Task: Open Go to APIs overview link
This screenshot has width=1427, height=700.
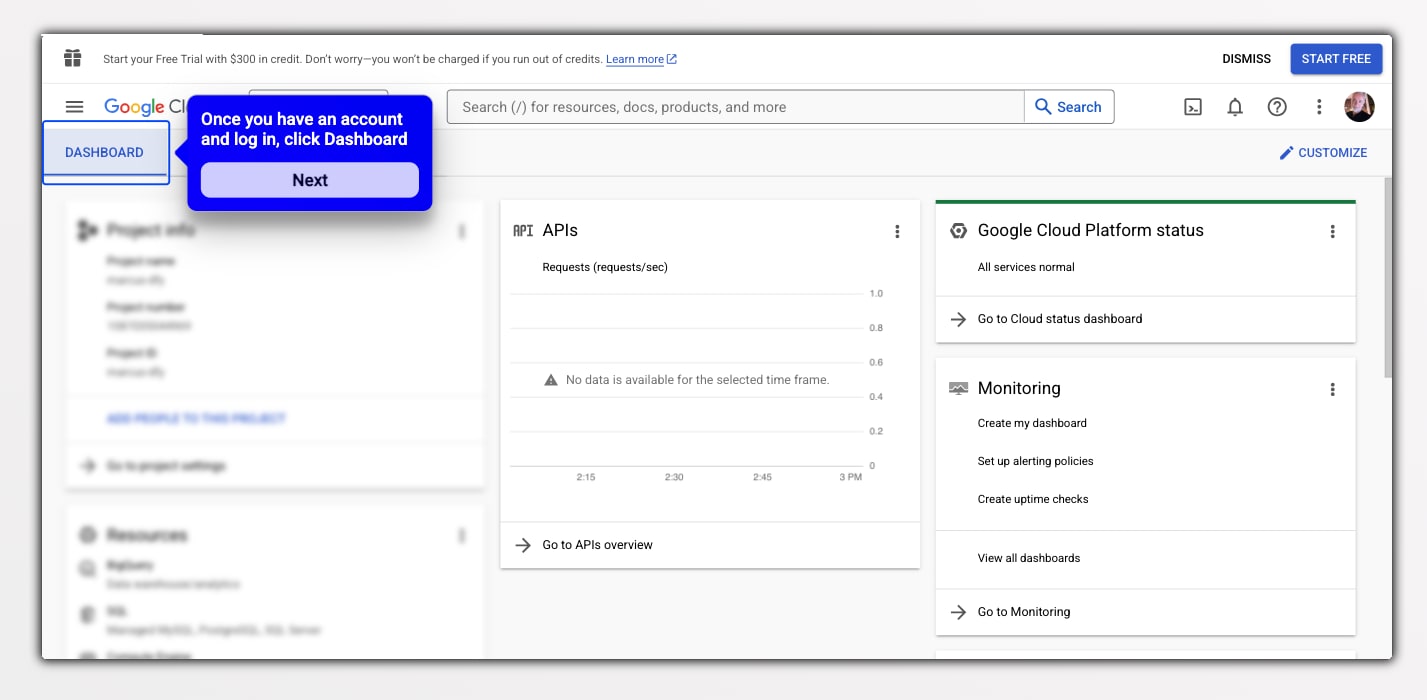Action: point(597,545)
